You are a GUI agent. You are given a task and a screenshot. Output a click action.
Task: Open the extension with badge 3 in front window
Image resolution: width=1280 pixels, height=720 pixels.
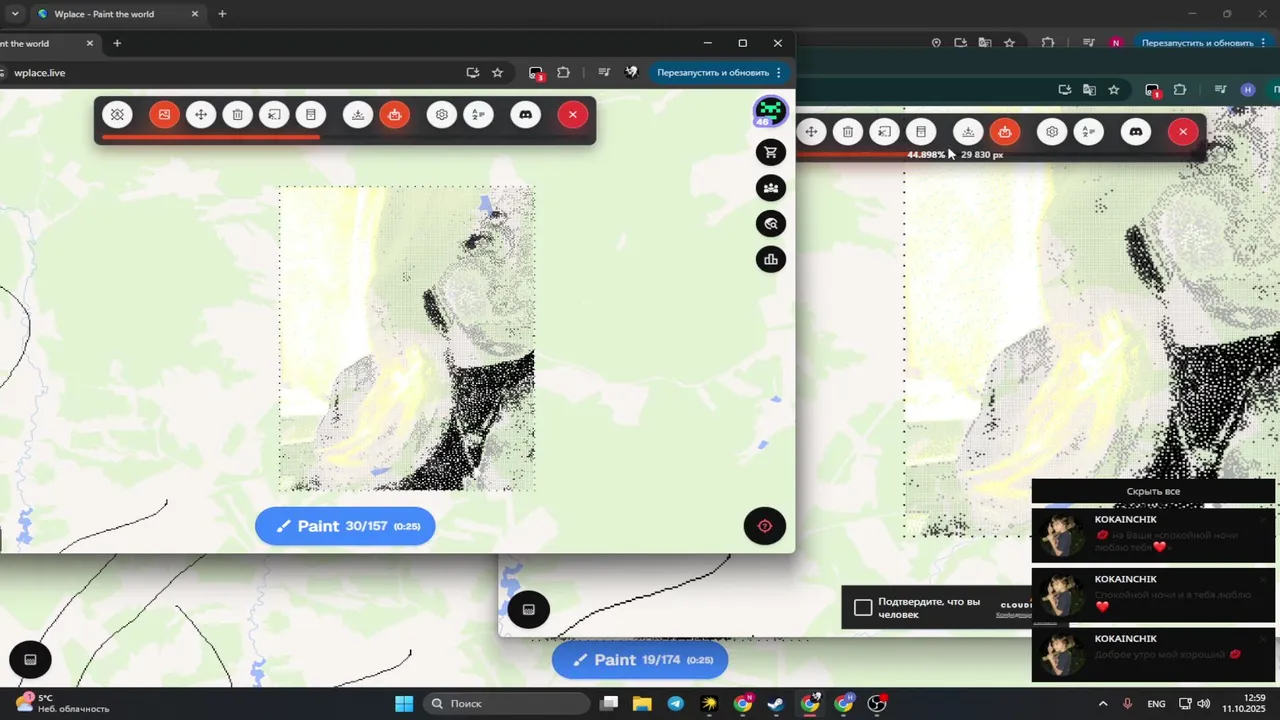coord(536,73)
